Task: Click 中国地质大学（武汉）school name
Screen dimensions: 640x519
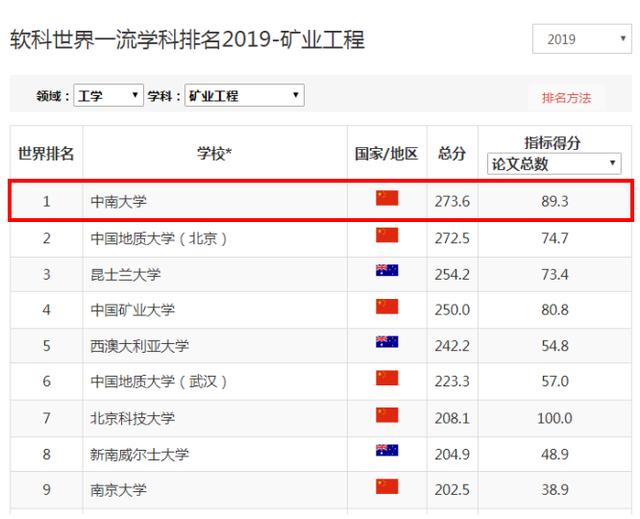Action: pos(159,381)
